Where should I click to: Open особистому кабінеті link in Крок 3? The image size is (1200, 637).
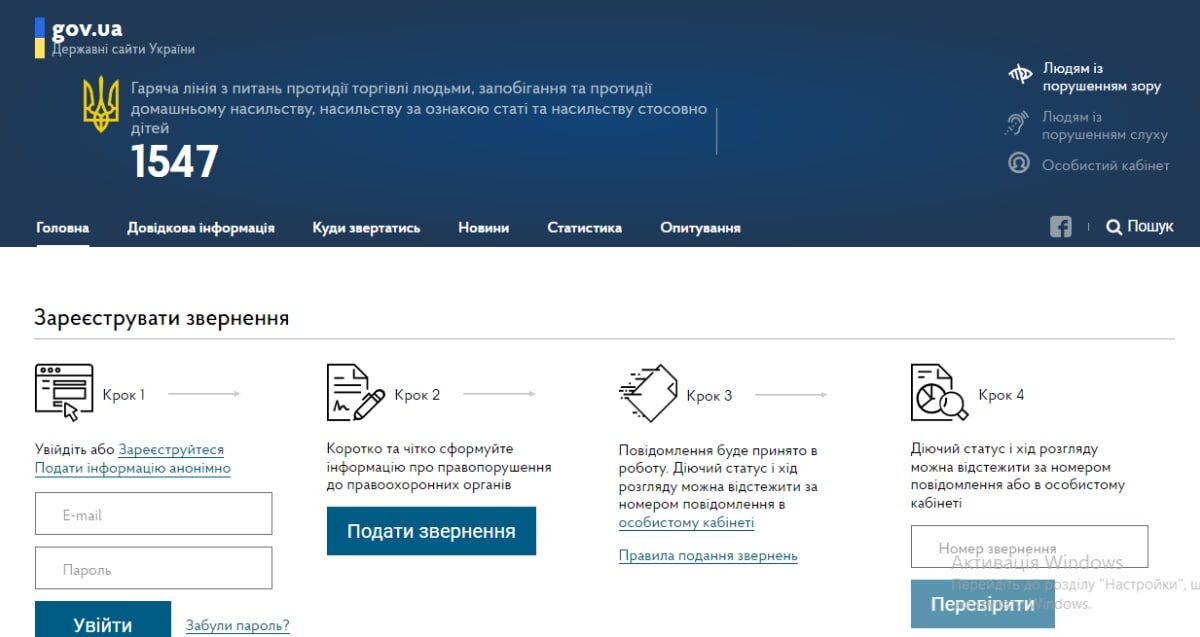pyautogui.click(x=687, y=523)
